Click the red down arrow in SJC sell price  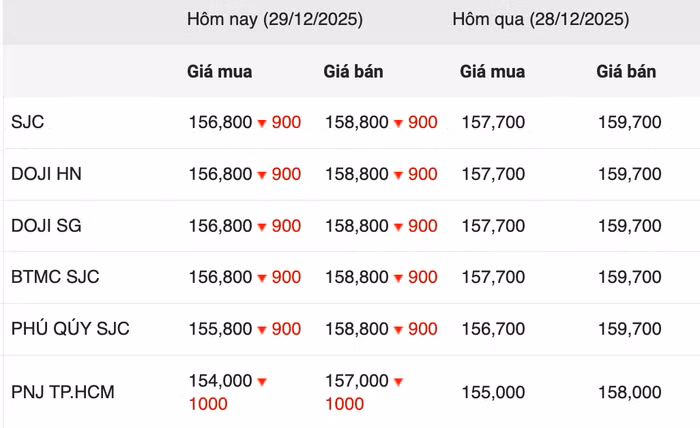click(398, 123)
